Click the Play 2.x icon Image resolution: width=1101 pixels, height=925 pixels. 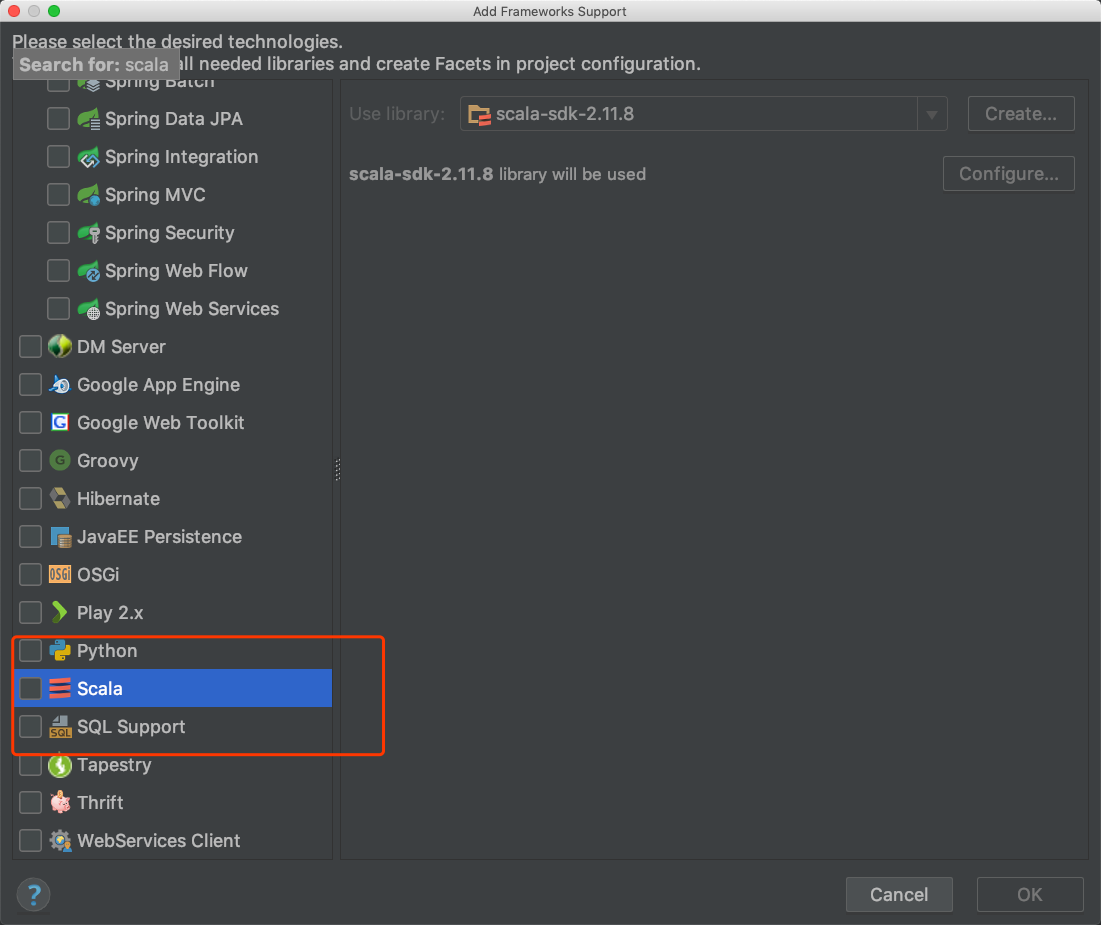tap(60, 612)
